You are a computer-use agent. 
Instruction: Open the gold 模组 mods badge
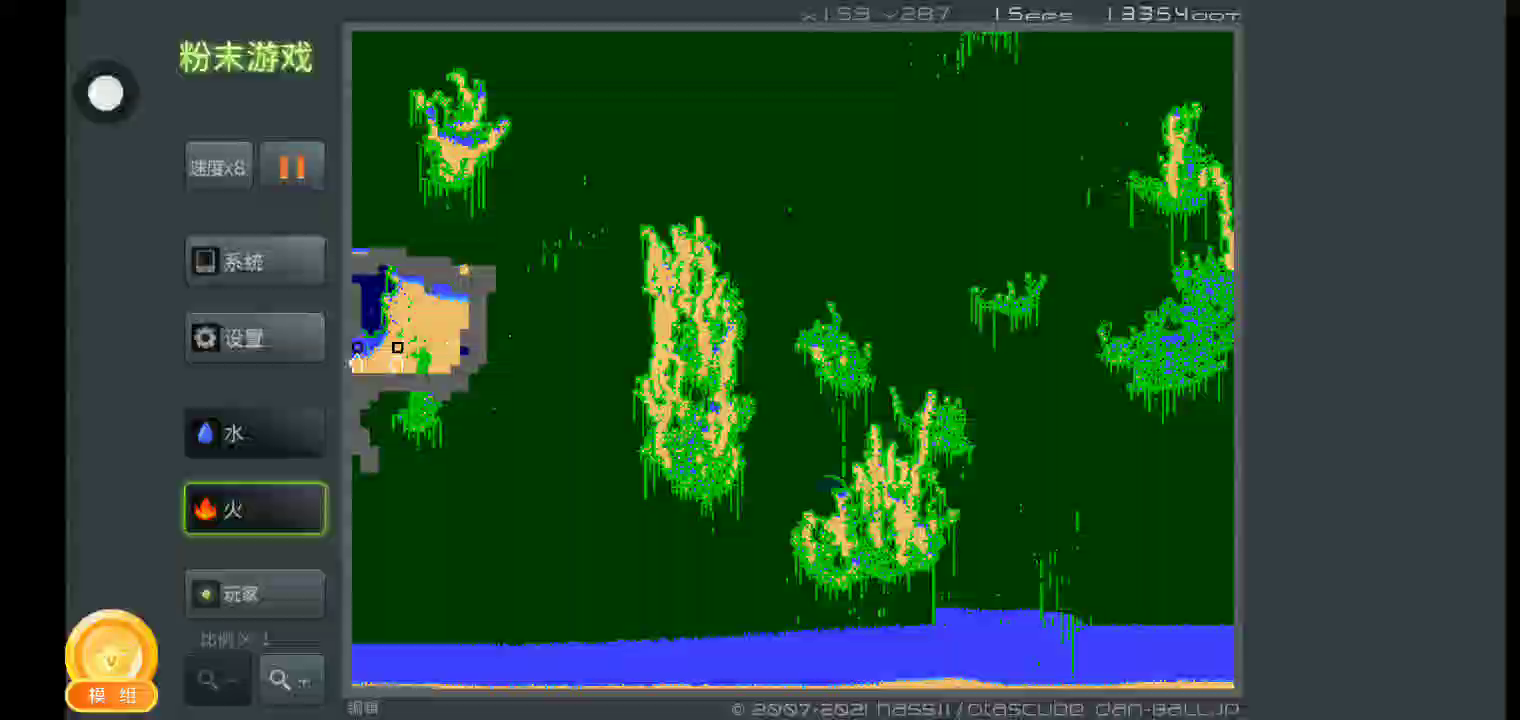click(x=111, y=662)
